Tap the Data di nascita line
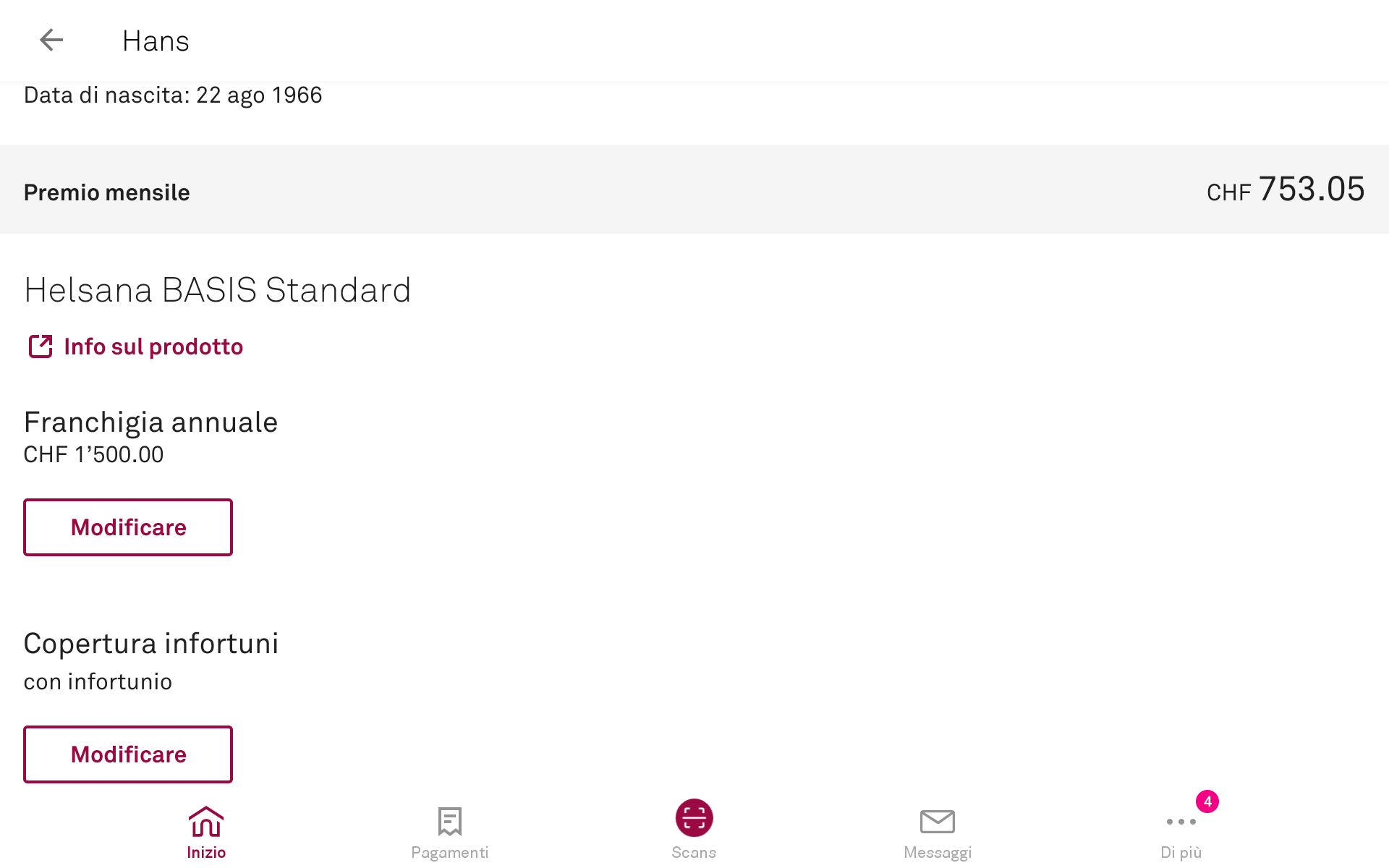 [x=173, y=95]
